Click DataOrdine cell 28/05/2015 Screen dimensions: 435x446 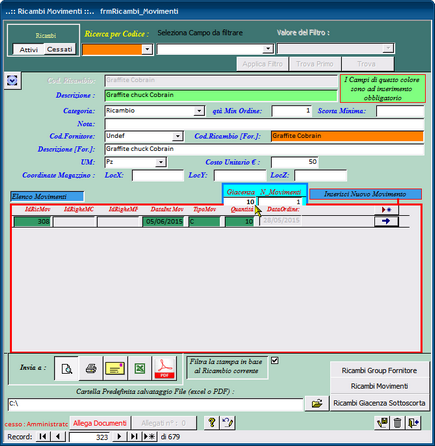tap(281, 221)
